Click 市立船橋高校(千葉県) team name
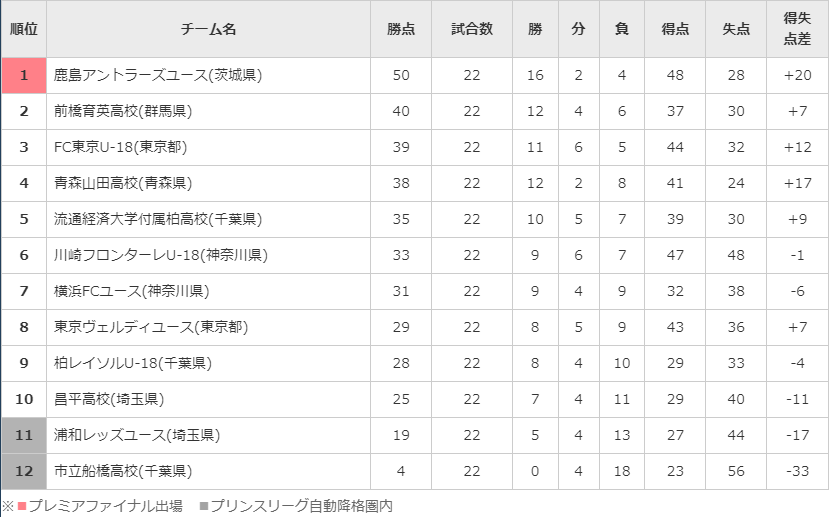The width and height of the screenshot is (830, 517). pos(123,471)
